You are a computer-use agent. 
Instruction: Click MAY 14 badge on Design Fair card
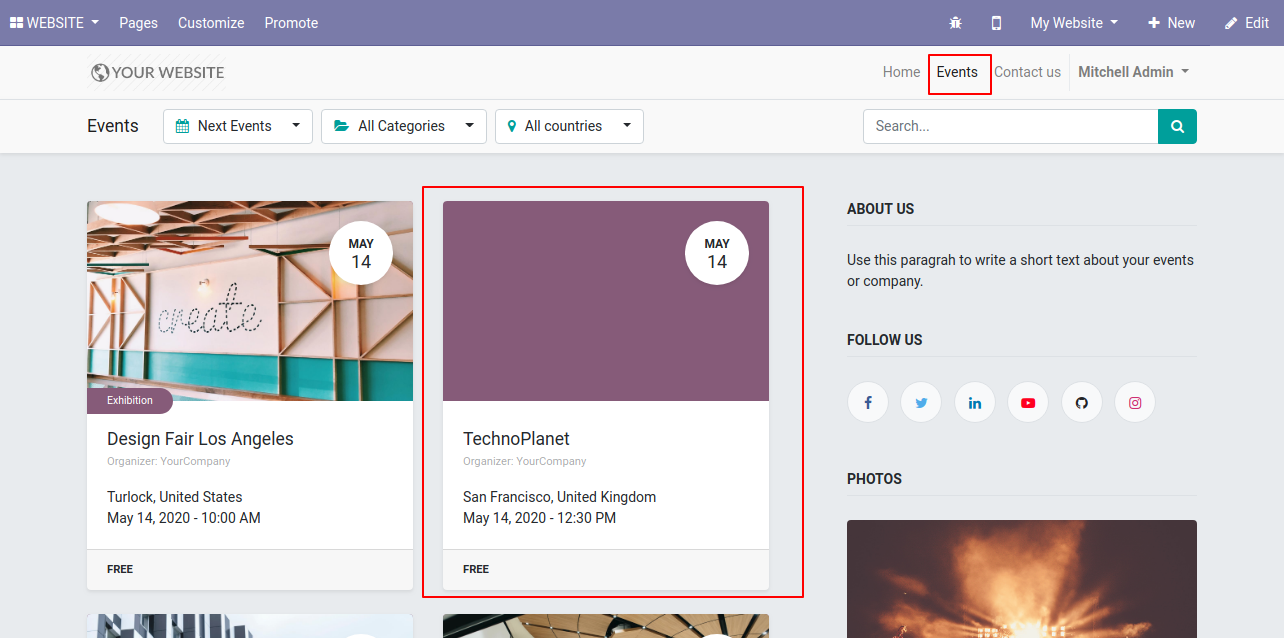[361, 253]
